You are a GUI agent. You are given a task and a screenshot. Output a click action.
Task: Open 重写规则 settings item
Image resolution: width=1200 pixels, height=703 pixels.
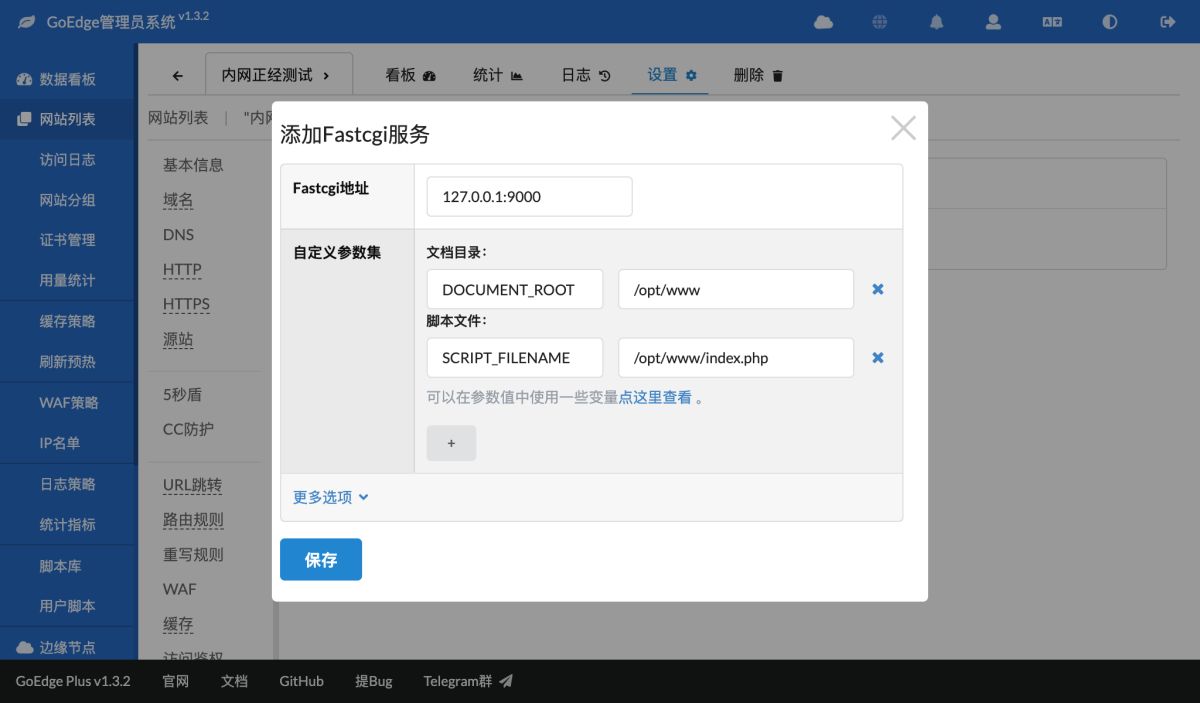pos(193,555)
